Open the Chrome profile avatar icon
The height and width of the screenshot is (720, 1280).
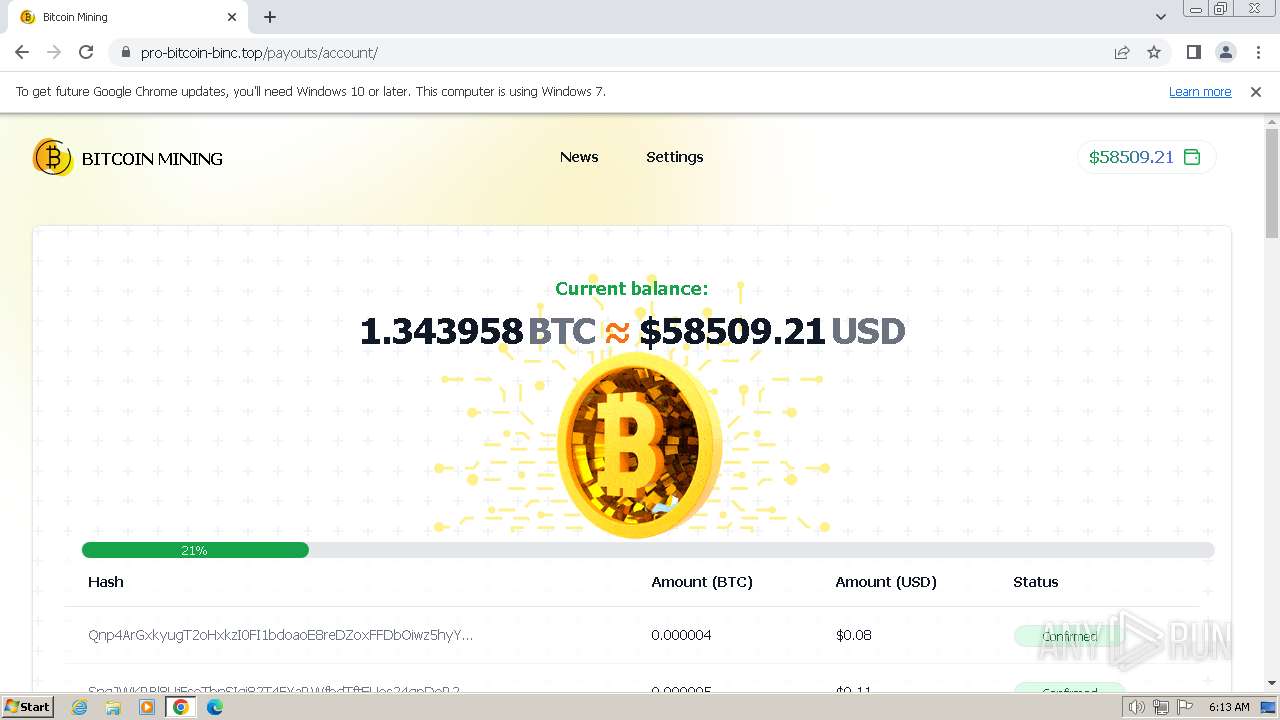[1226, 52]
